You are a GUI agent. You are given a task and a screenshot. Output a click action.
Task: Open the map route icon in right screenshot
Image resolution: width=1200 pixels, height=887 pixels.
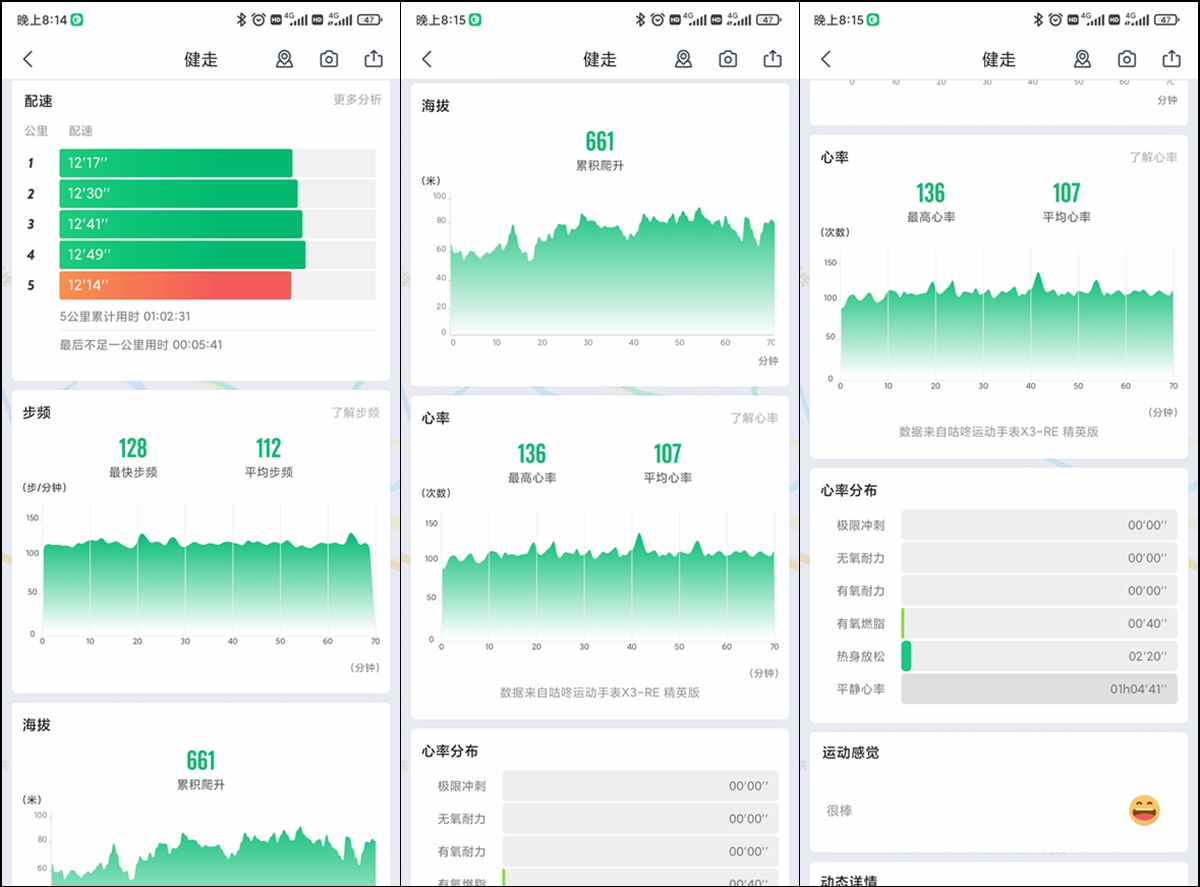pos(1082,60)
